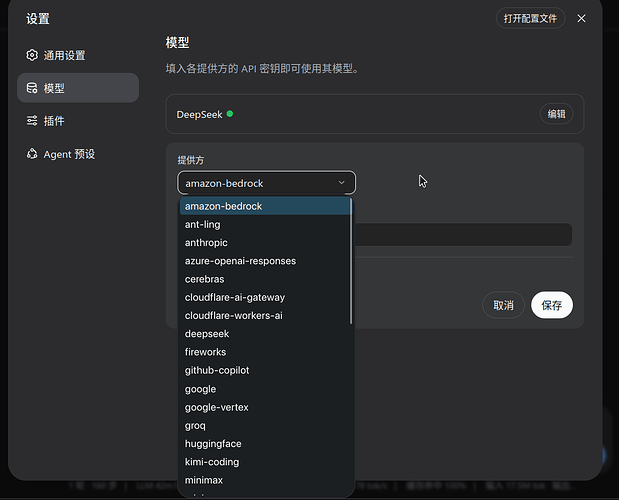Click the DeepSeek provider name
This screenshot has height=500, width=619.
[x=199, y=114]
